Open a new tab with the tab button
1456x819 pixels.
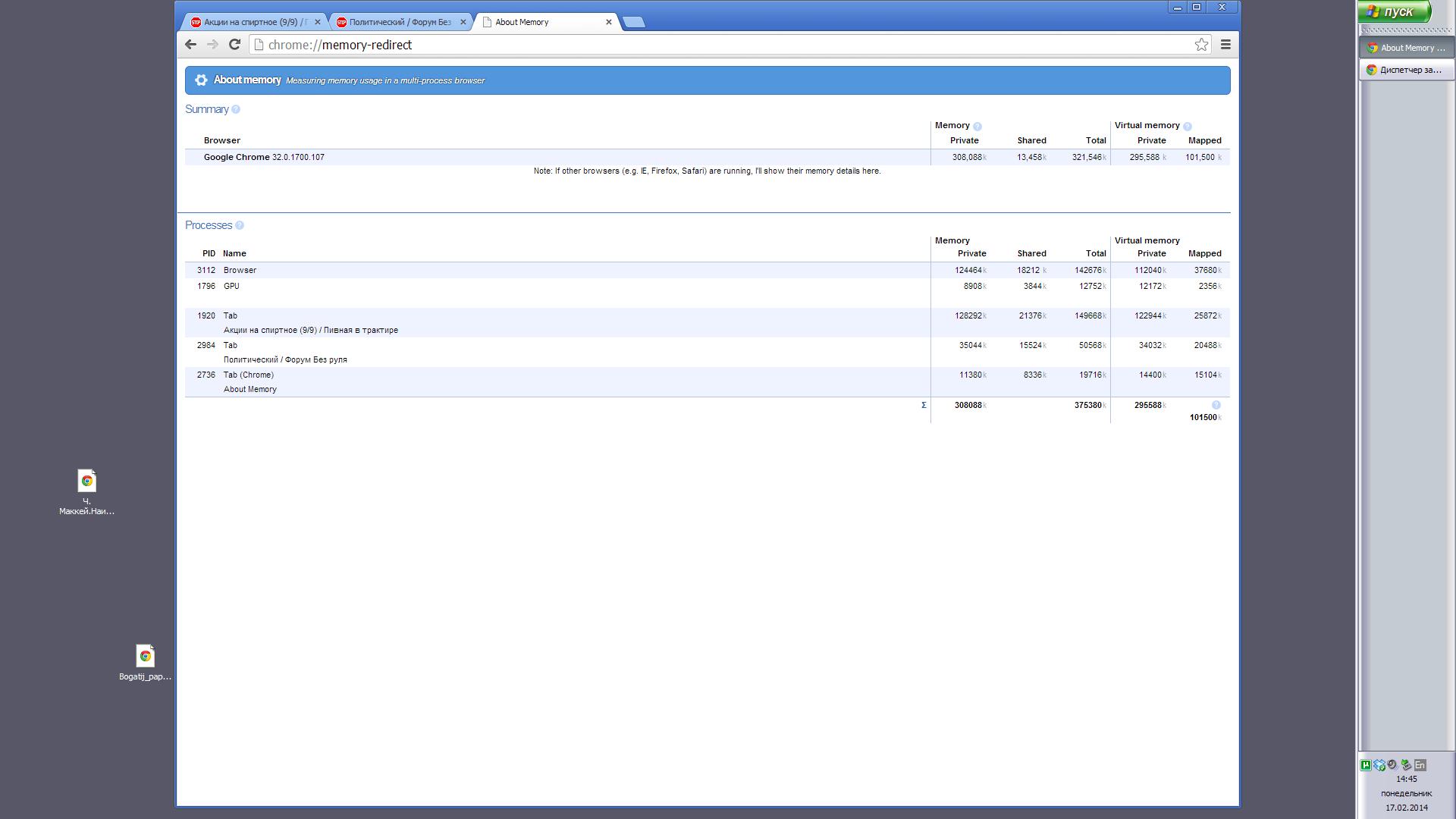[634, 22]
